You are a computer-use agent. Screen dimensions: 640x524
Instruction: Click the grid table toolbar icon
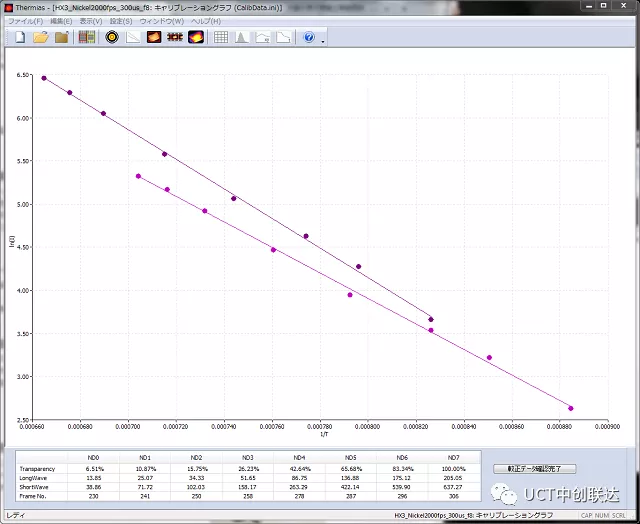pyautogui.click(x=221, y=38)
